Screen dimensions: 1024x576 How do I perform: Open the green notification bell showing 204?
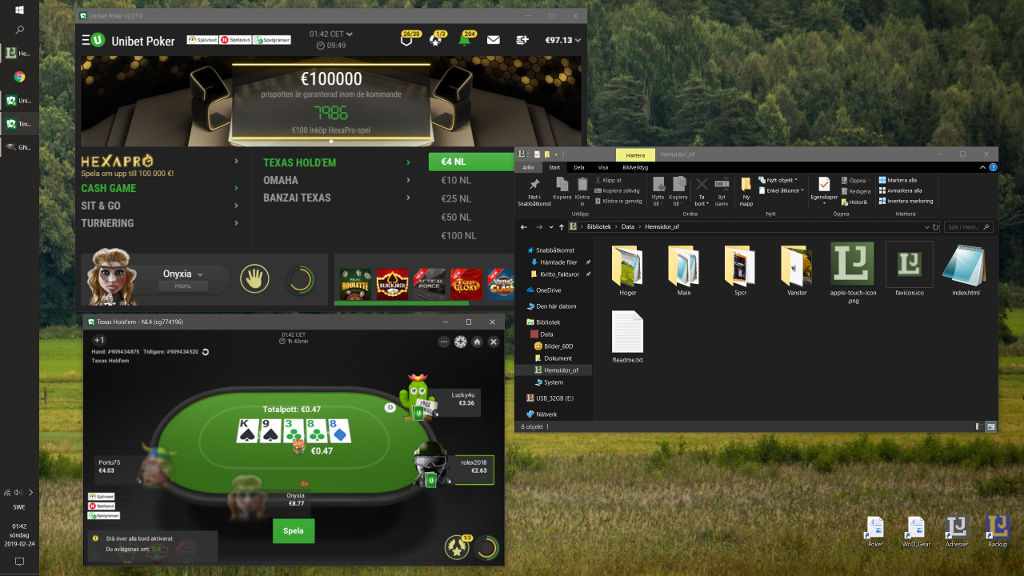coord(465,39)
